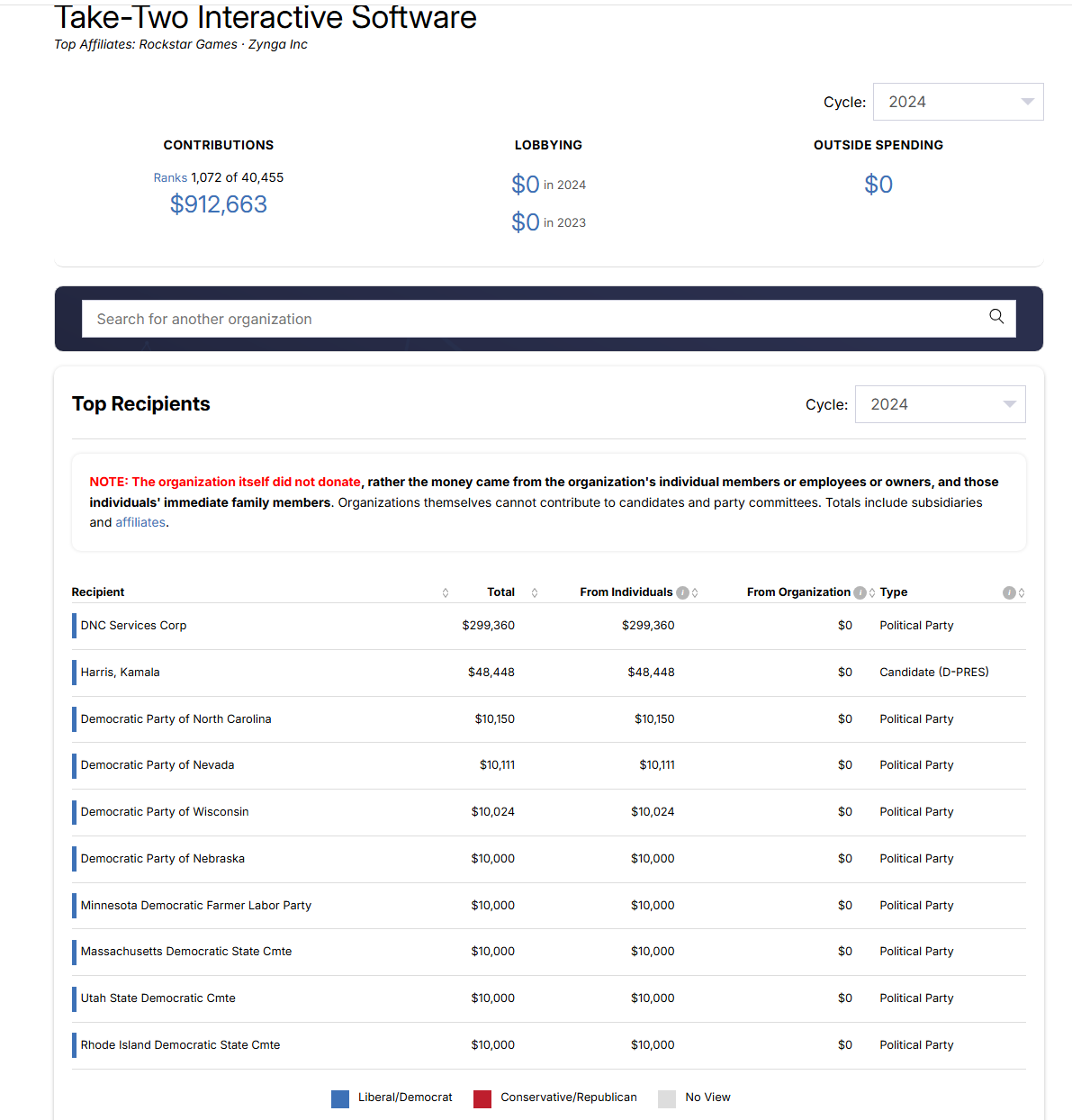Select Rhode Island Democratic State Cmte
This screenshot has height=1120, width=1072.
[180, 1045]
